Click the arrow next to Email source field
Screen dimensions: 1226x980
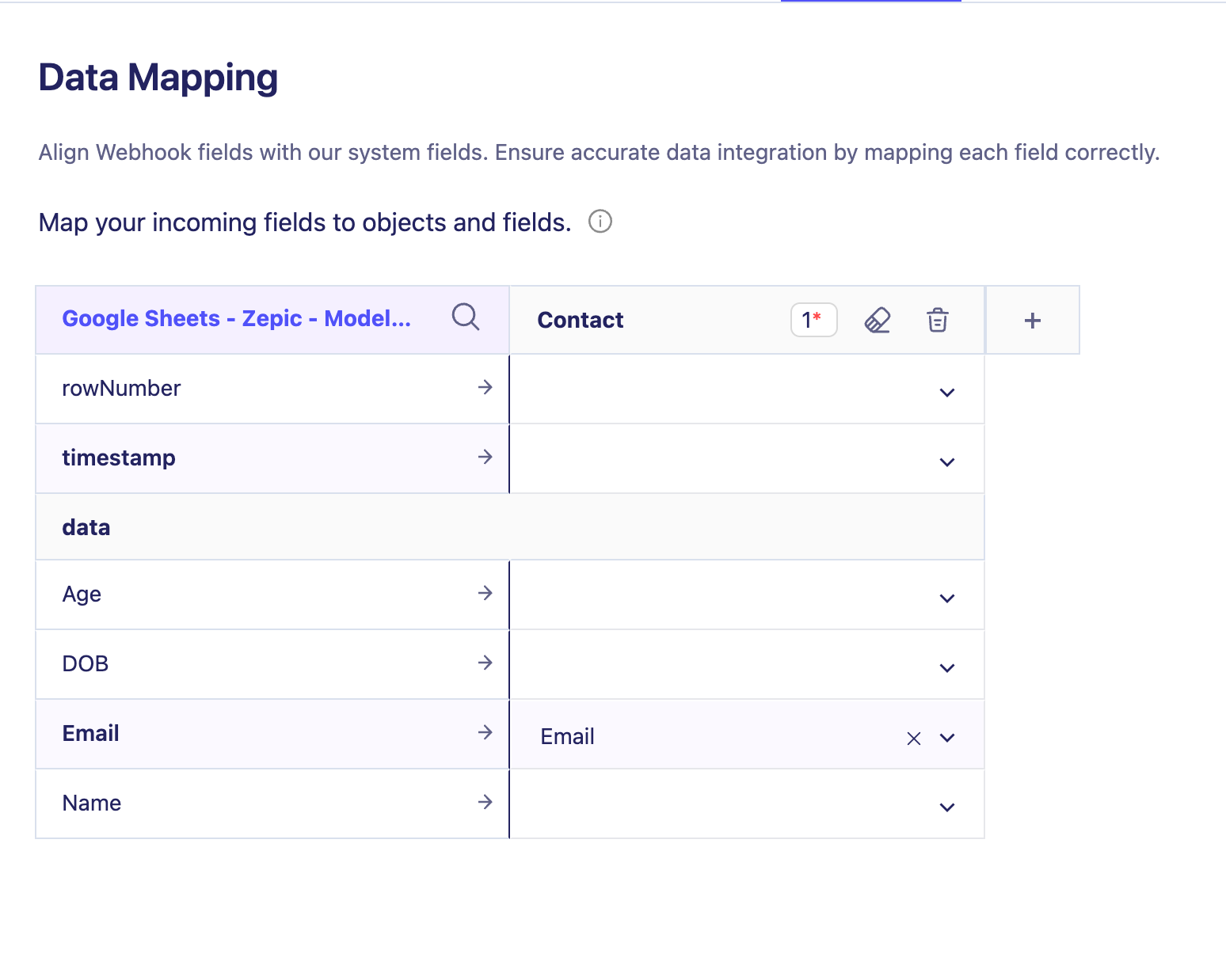click(485, 732)
